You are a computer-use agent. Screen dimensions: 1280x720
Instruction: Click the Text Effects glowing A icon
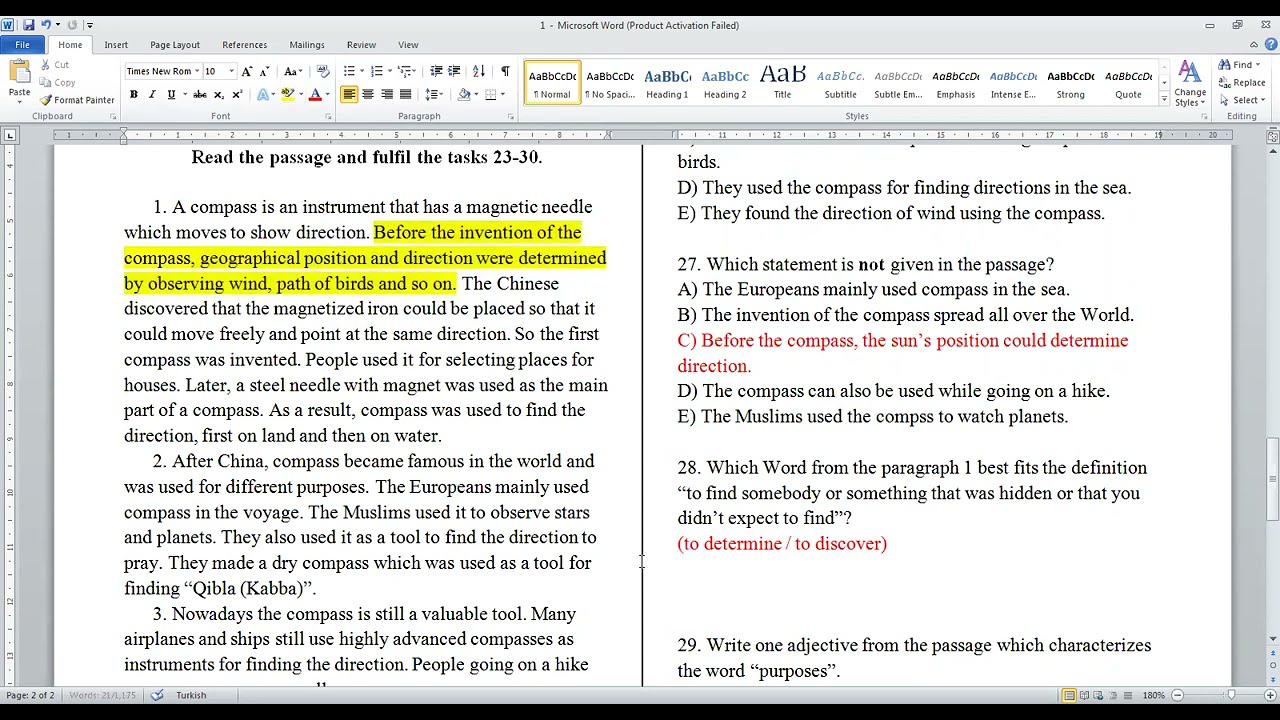263,95
